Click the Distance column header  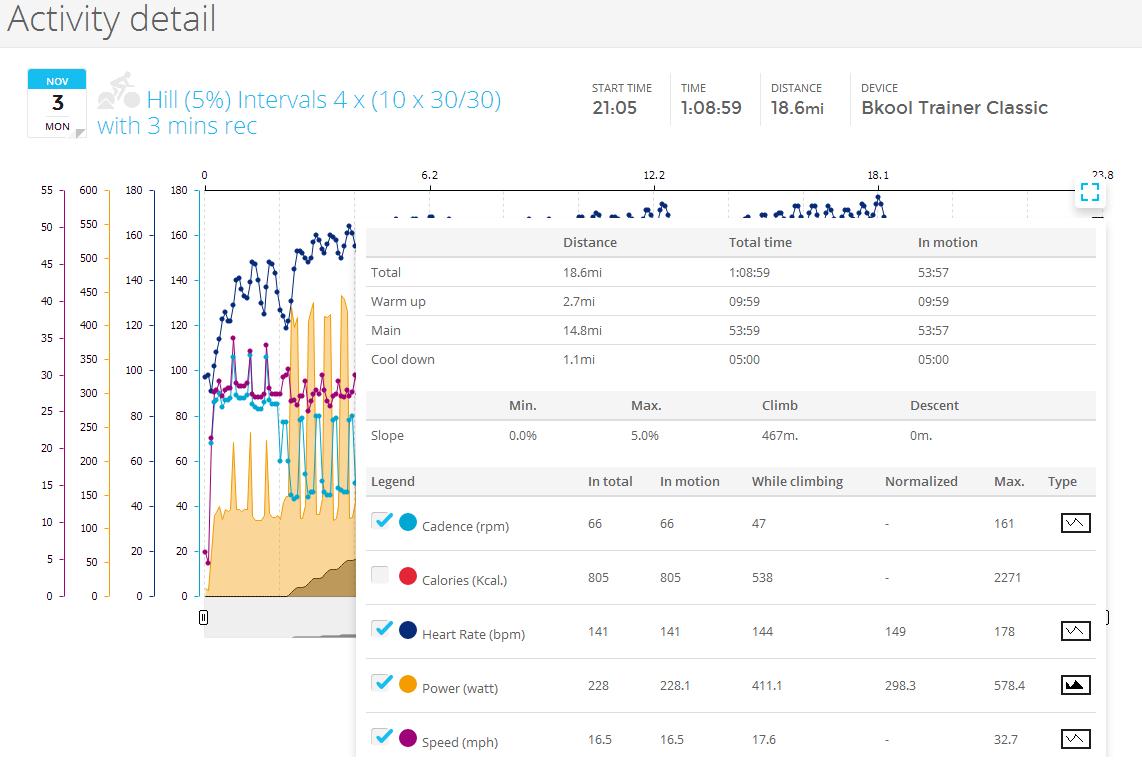click(x=590, y=243)
